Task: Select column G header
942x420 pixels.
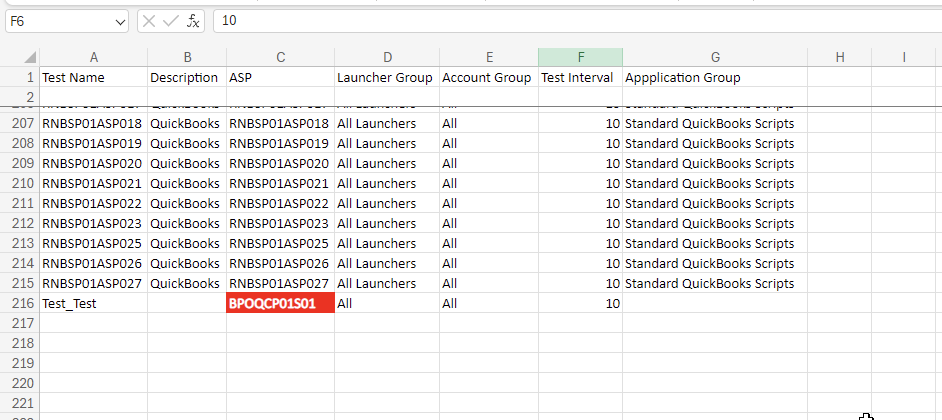Action: tap(715, 58)
